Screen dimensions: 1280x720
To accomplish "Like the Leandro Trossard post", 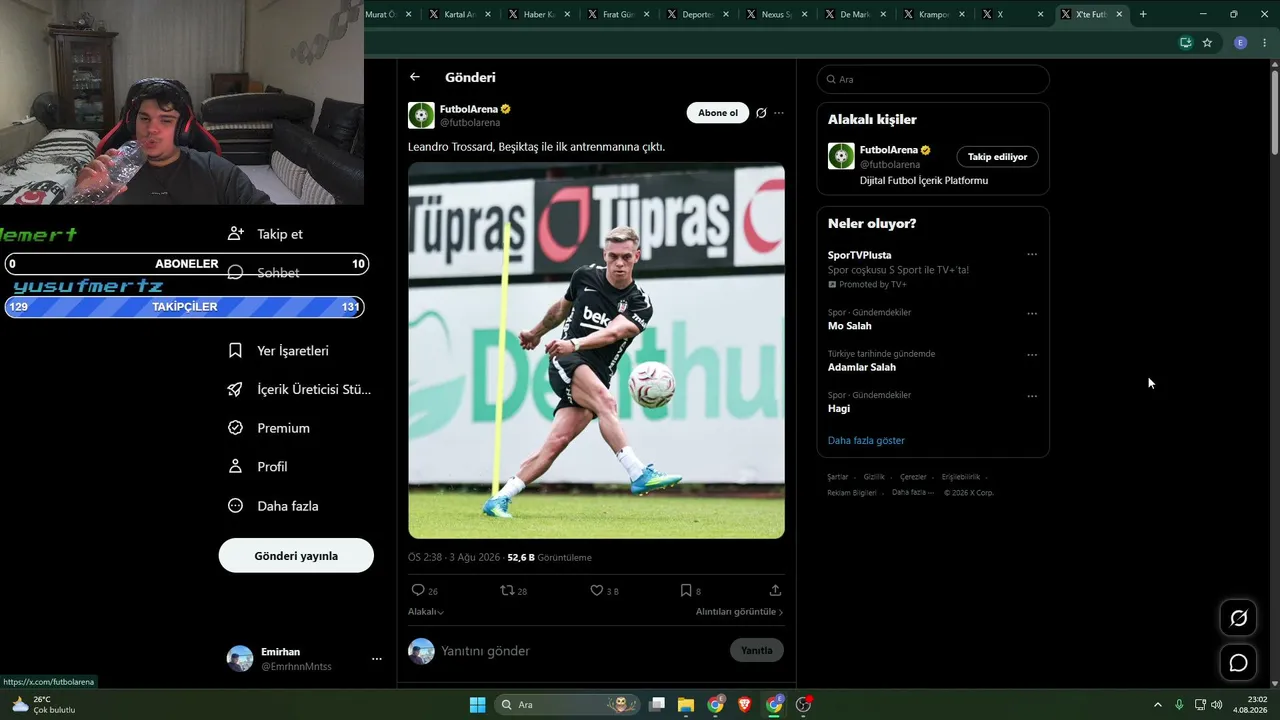I will click(x=597, y=590).
